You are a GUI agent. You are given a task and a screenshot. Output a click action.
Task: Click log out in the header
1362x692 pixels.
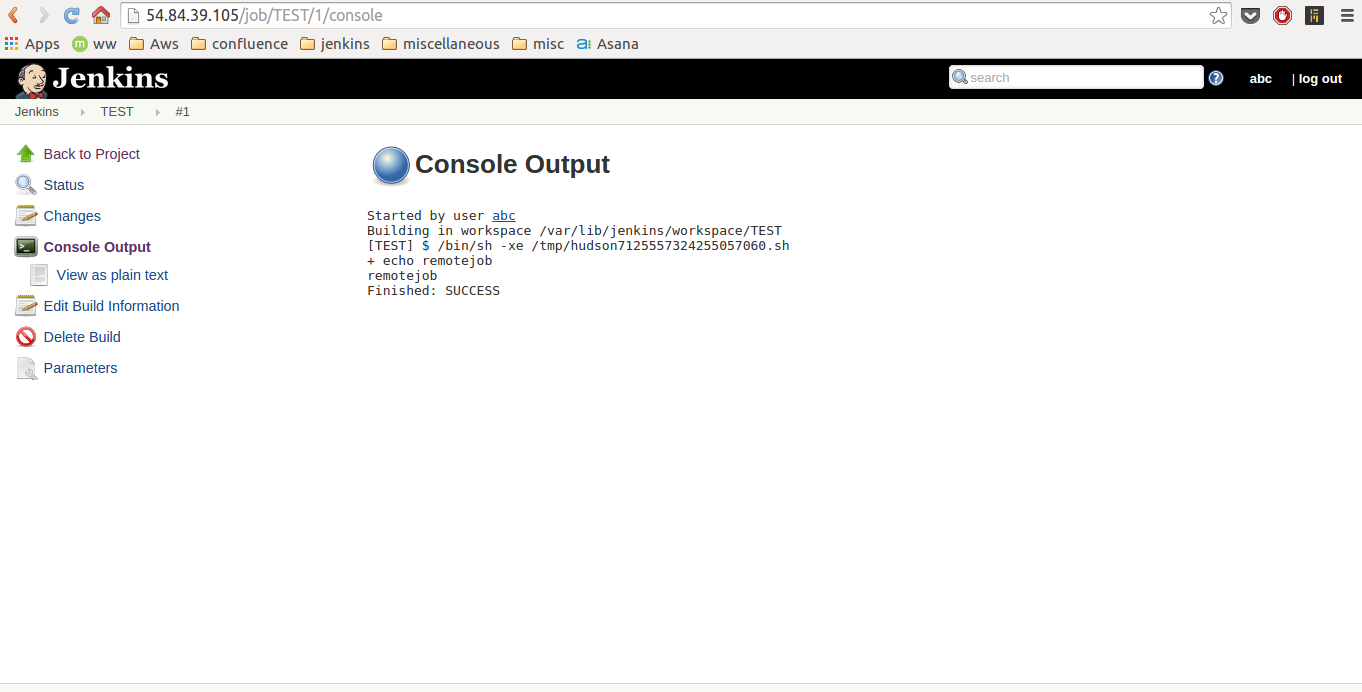pos(1320,79)
